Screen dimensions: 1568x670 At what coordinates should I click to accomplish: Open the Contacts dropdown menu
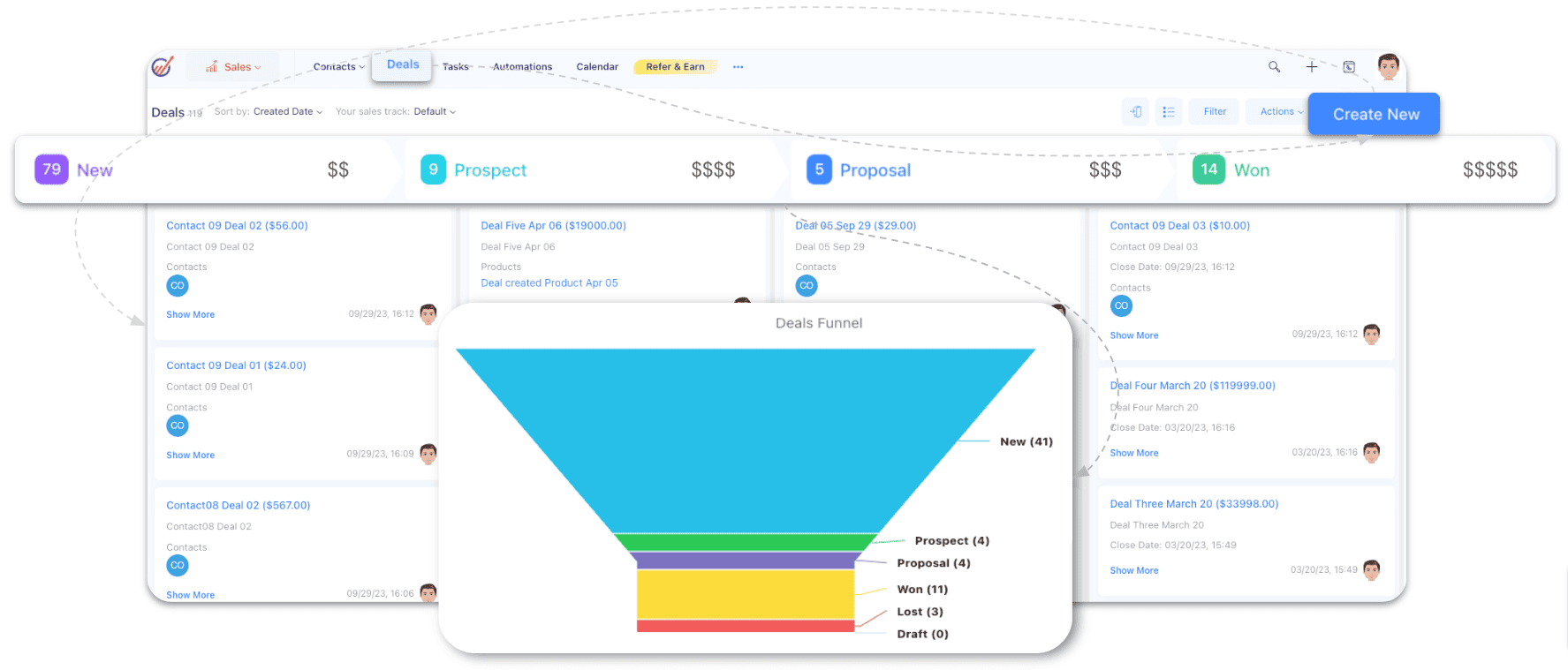338,67
